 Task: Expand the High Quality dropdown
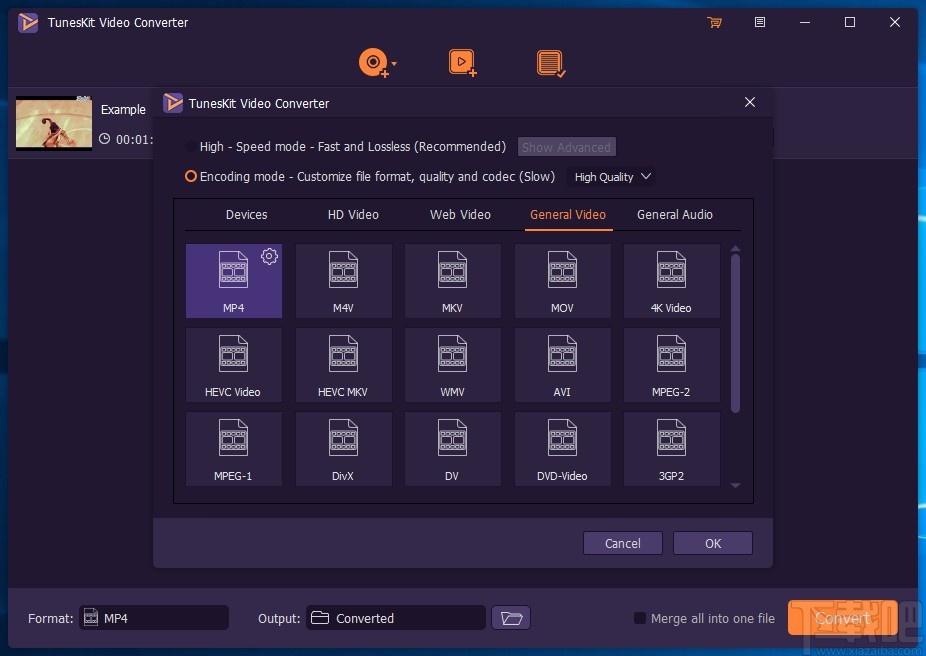[x=612, y=177]
